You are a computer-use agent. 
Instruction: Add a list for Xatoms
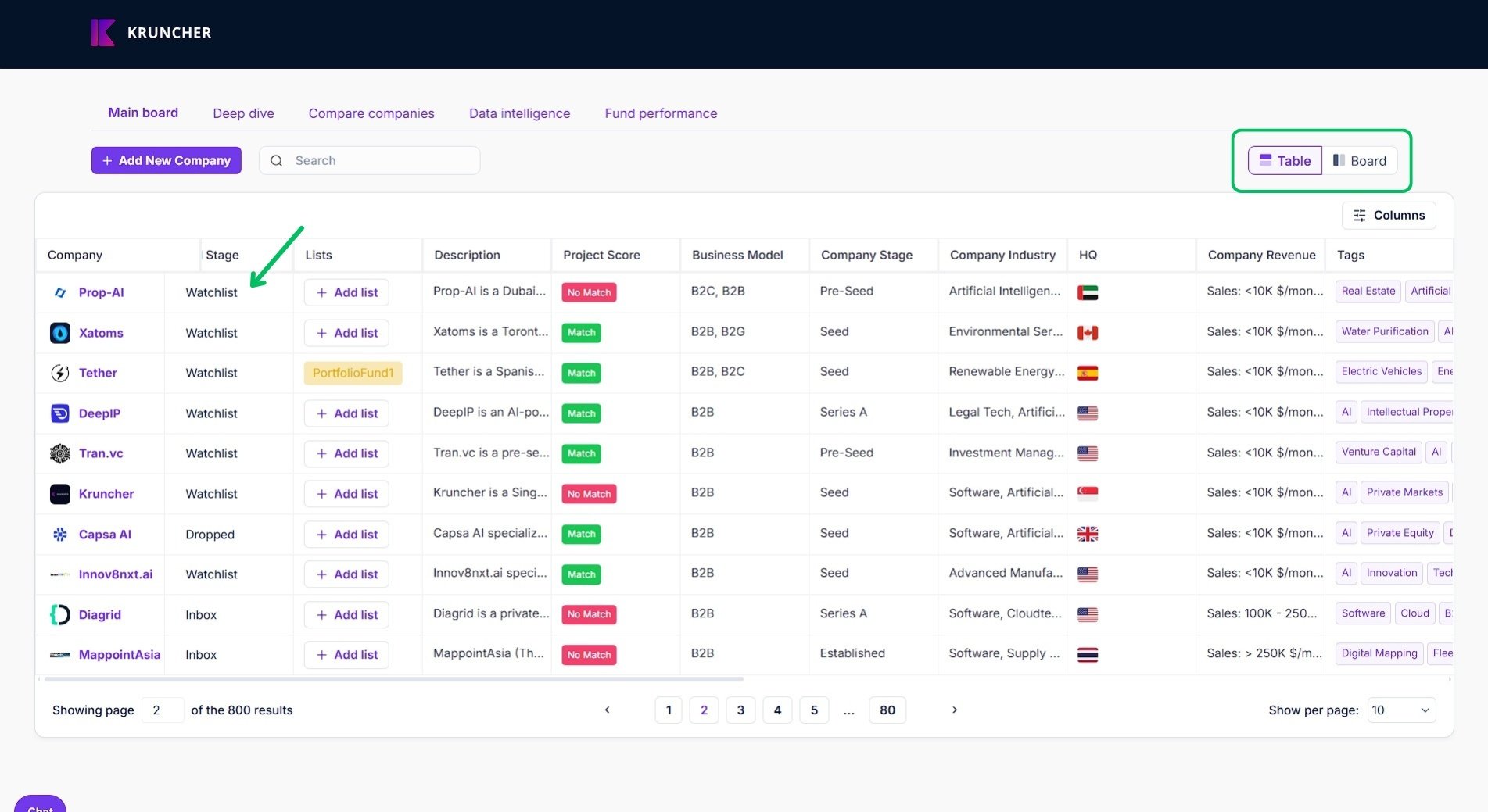346,333
